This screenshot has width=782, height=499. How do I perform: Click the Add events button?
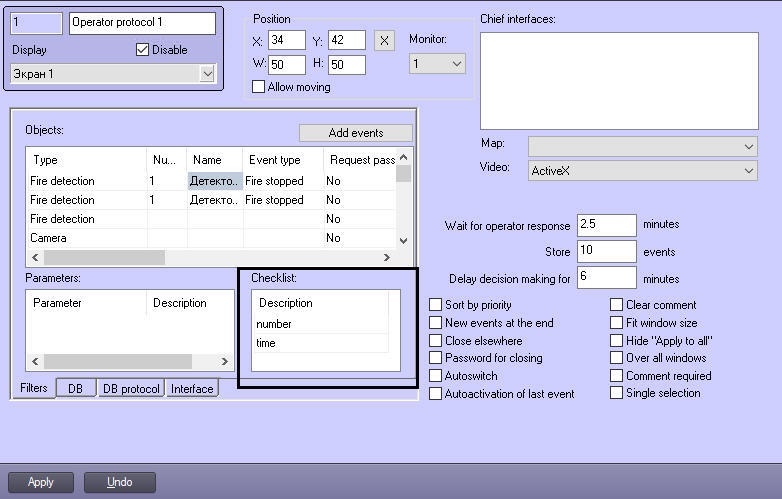click(355, 133)
